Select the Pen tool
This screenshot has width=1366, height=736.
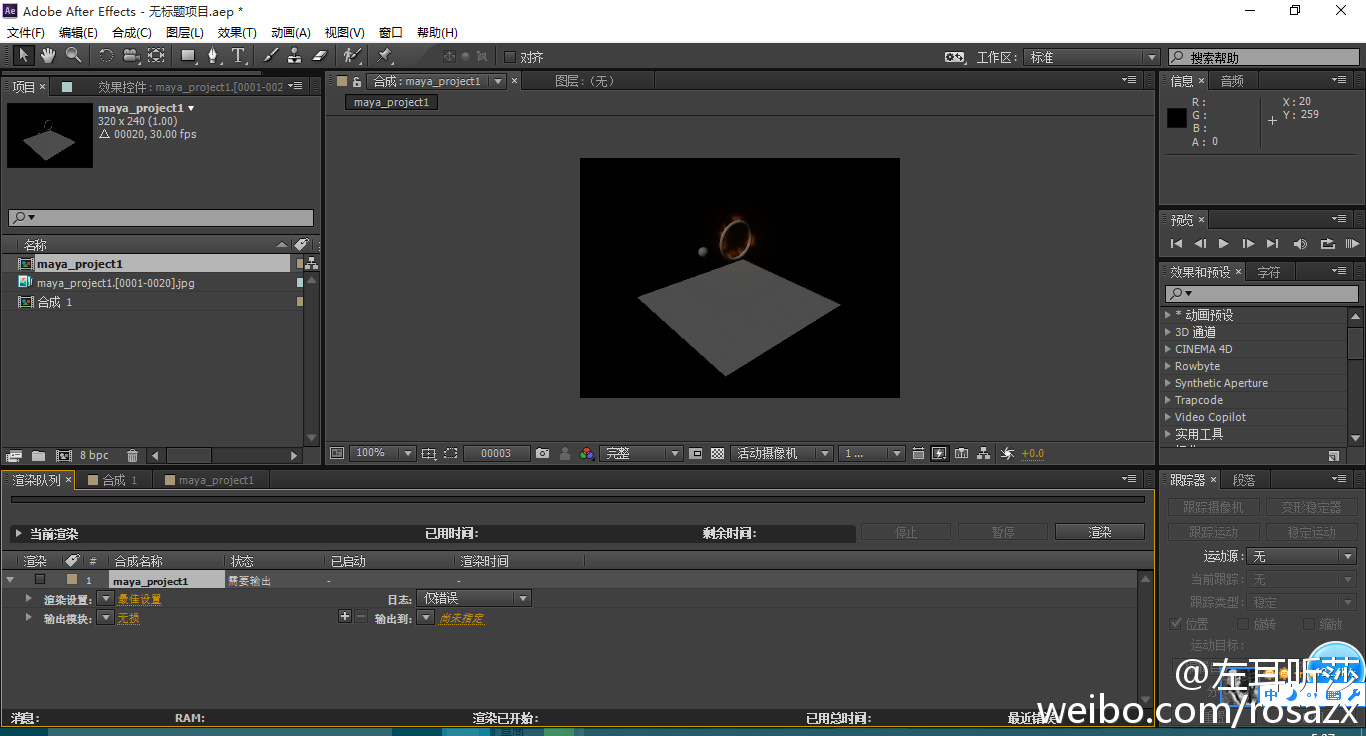pos(212,56)
